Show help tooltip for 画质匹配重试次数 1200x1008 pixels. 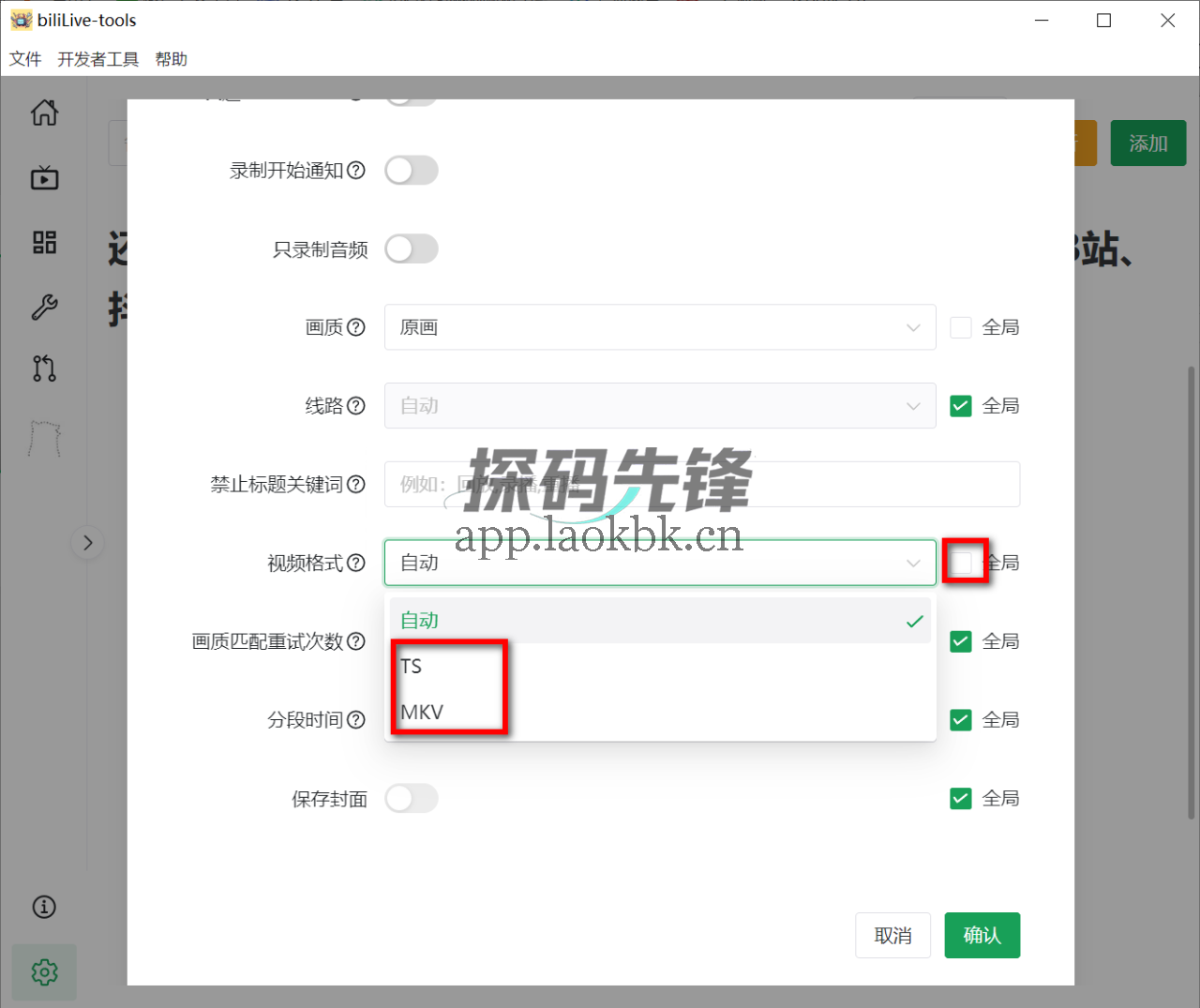tap(356, 641)
